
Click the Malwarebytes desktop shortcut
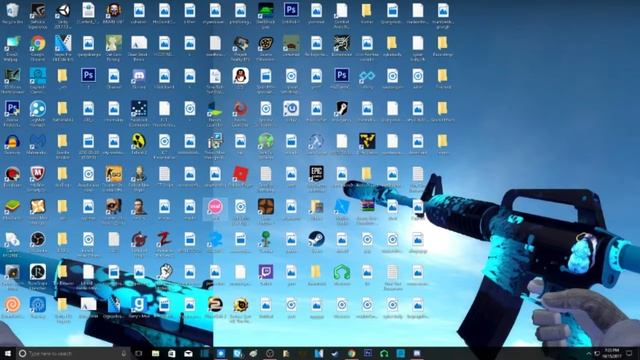pyautogui.click(x=38, y=142)
